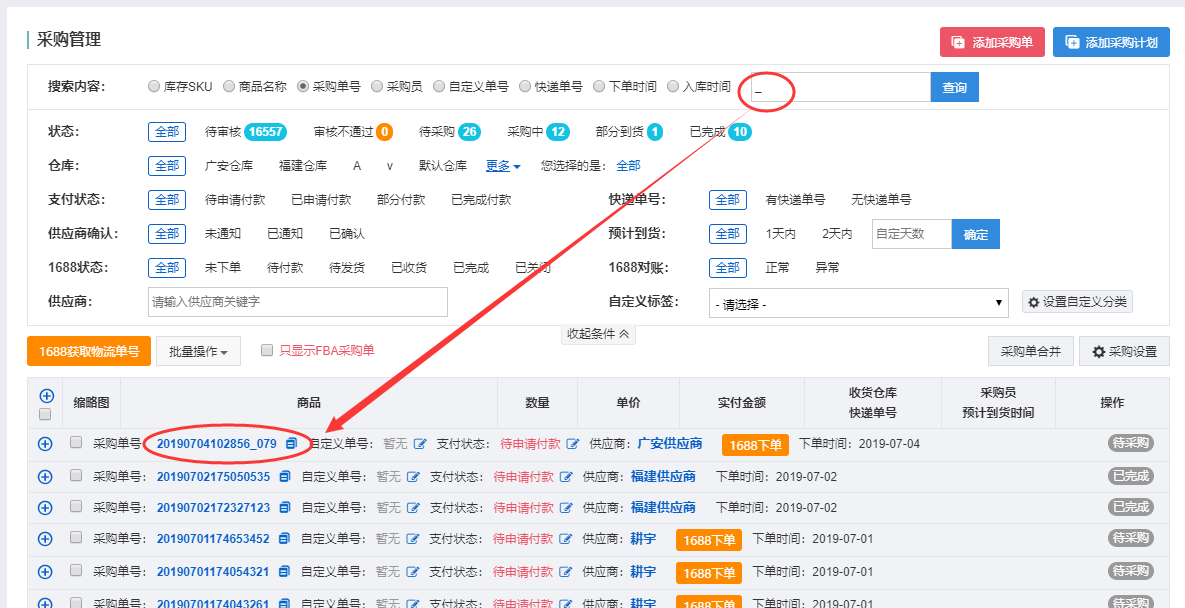
Task: Select 库存SKU search radio
Action: [x=154, y=86]
